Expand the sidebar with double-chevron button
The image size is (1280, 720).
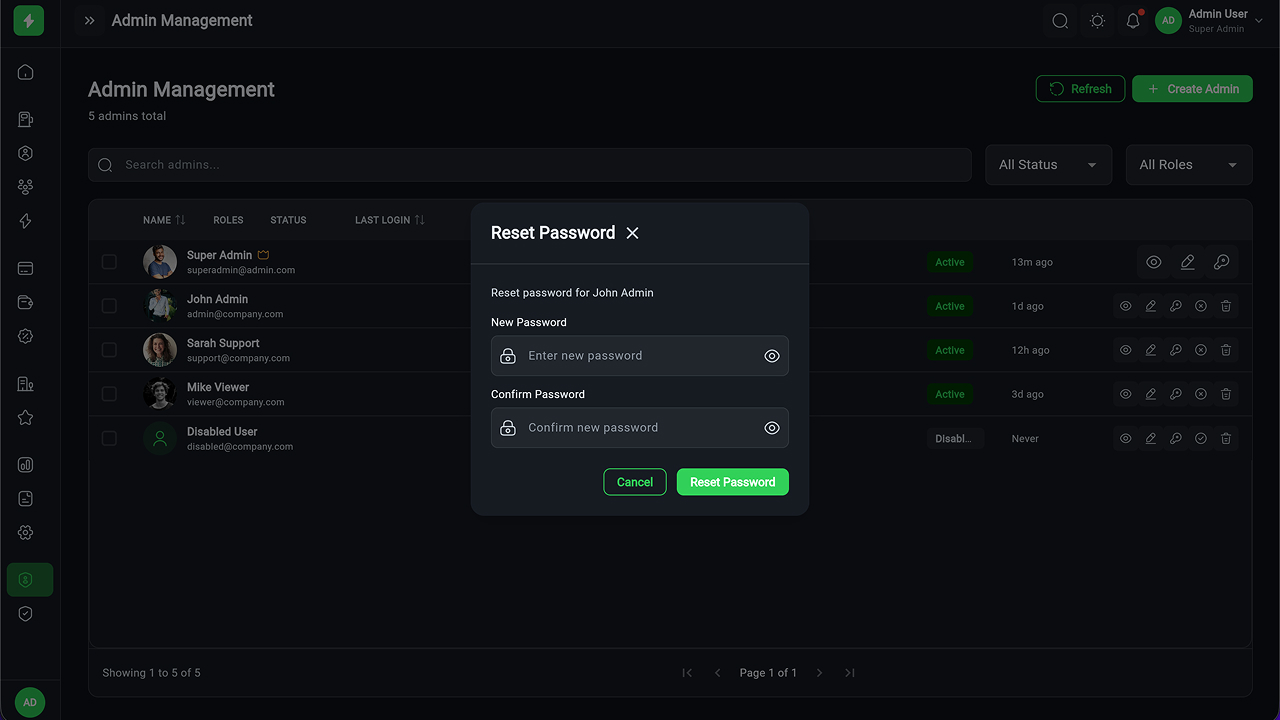(90, 21)
